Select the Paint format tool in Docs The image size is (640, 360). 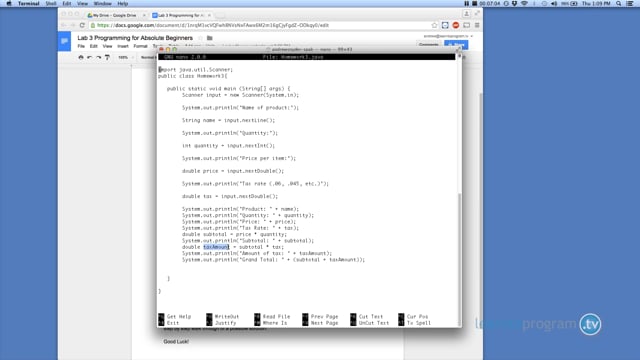coord(107,58)
